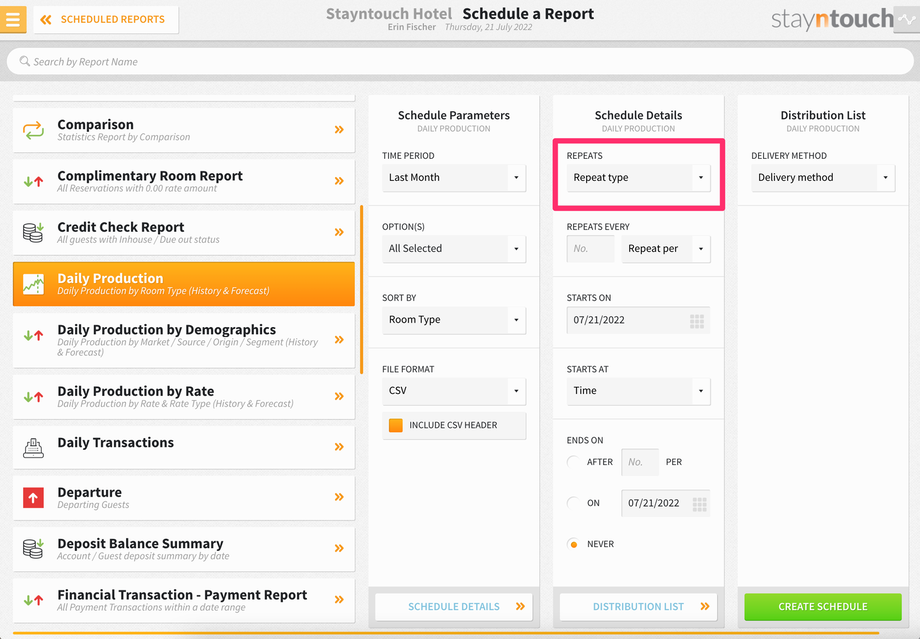Viewport: 920px width, 639px height.
Task: Open the Option(s) All Selected dropdown
Action: [454, 248]
